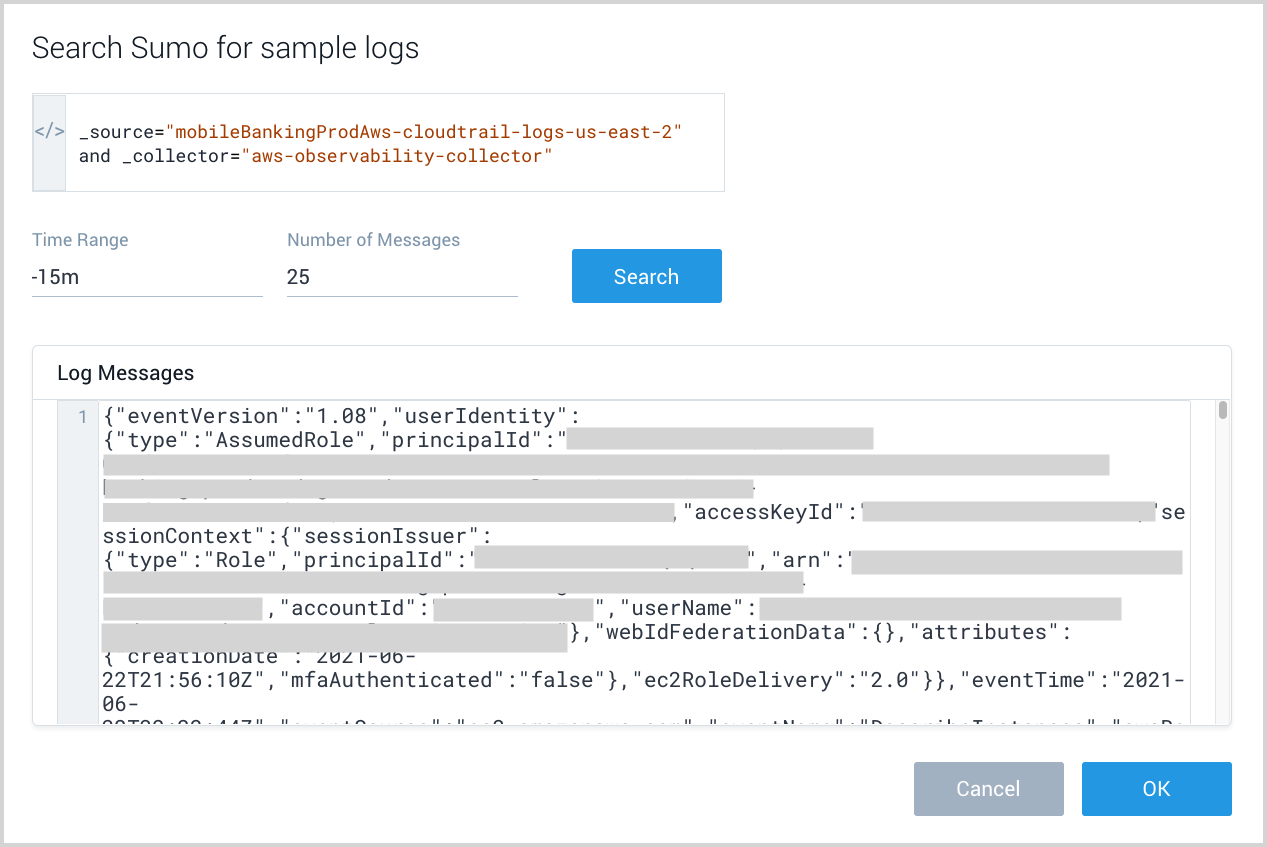
Task: Click the Log Messages panel header
Action: (126, 373)
